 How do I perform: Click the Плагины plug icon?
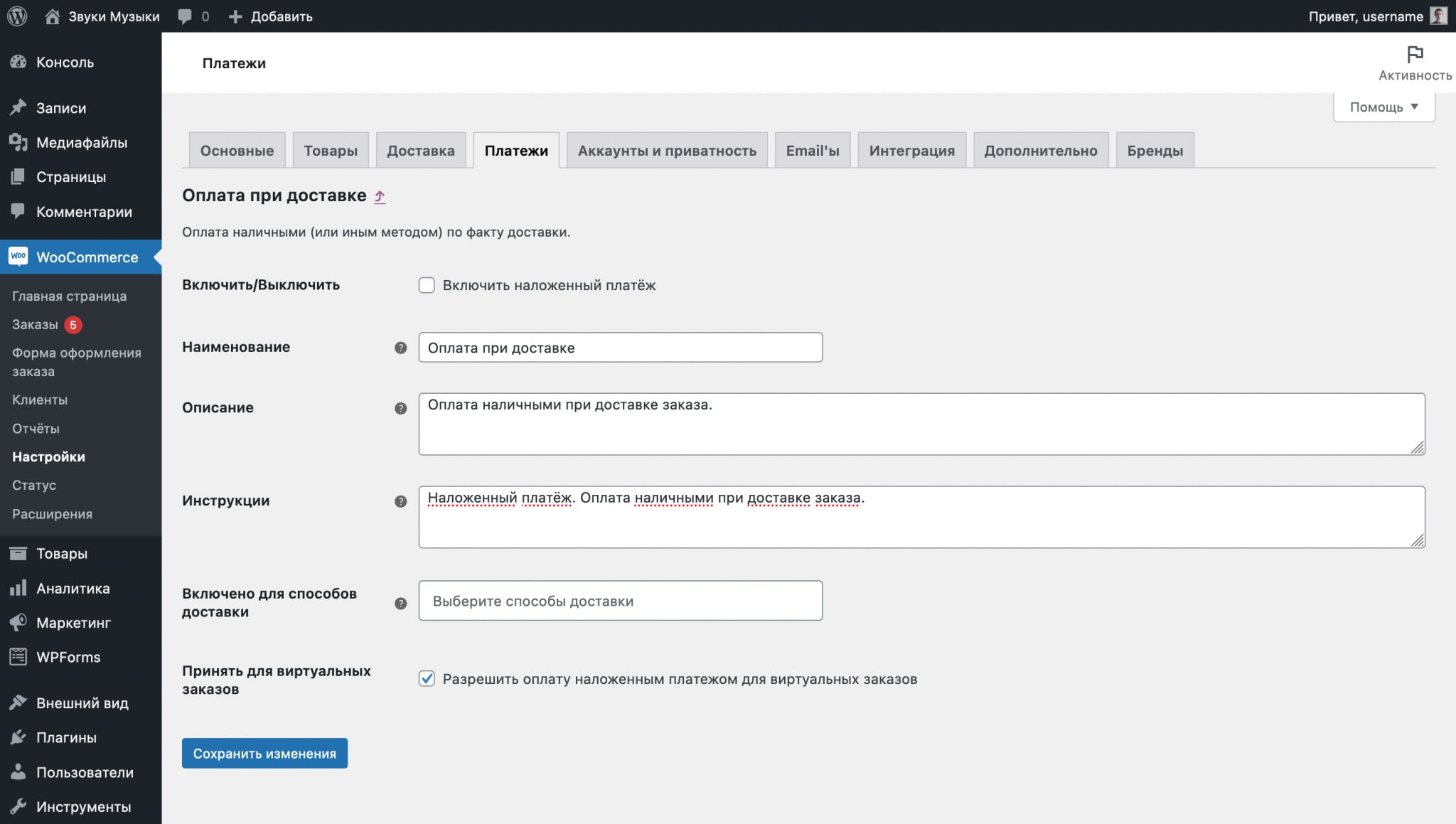click(18, 737)
